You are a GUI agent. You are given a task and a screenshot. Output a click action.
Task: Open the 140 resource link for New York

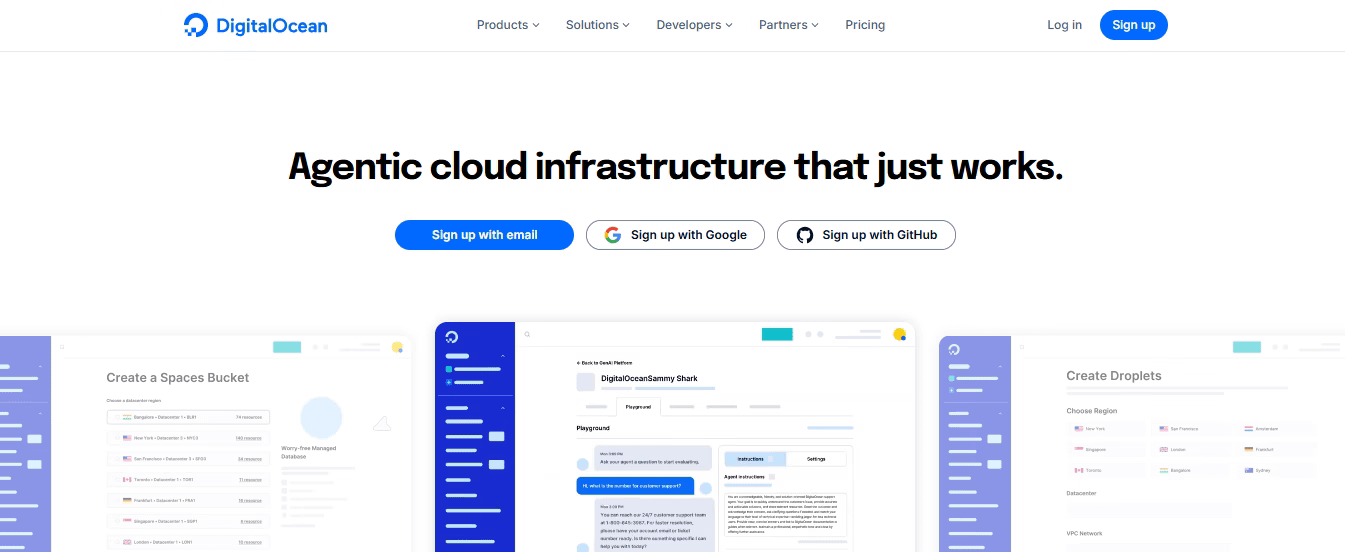click(249, 438)
